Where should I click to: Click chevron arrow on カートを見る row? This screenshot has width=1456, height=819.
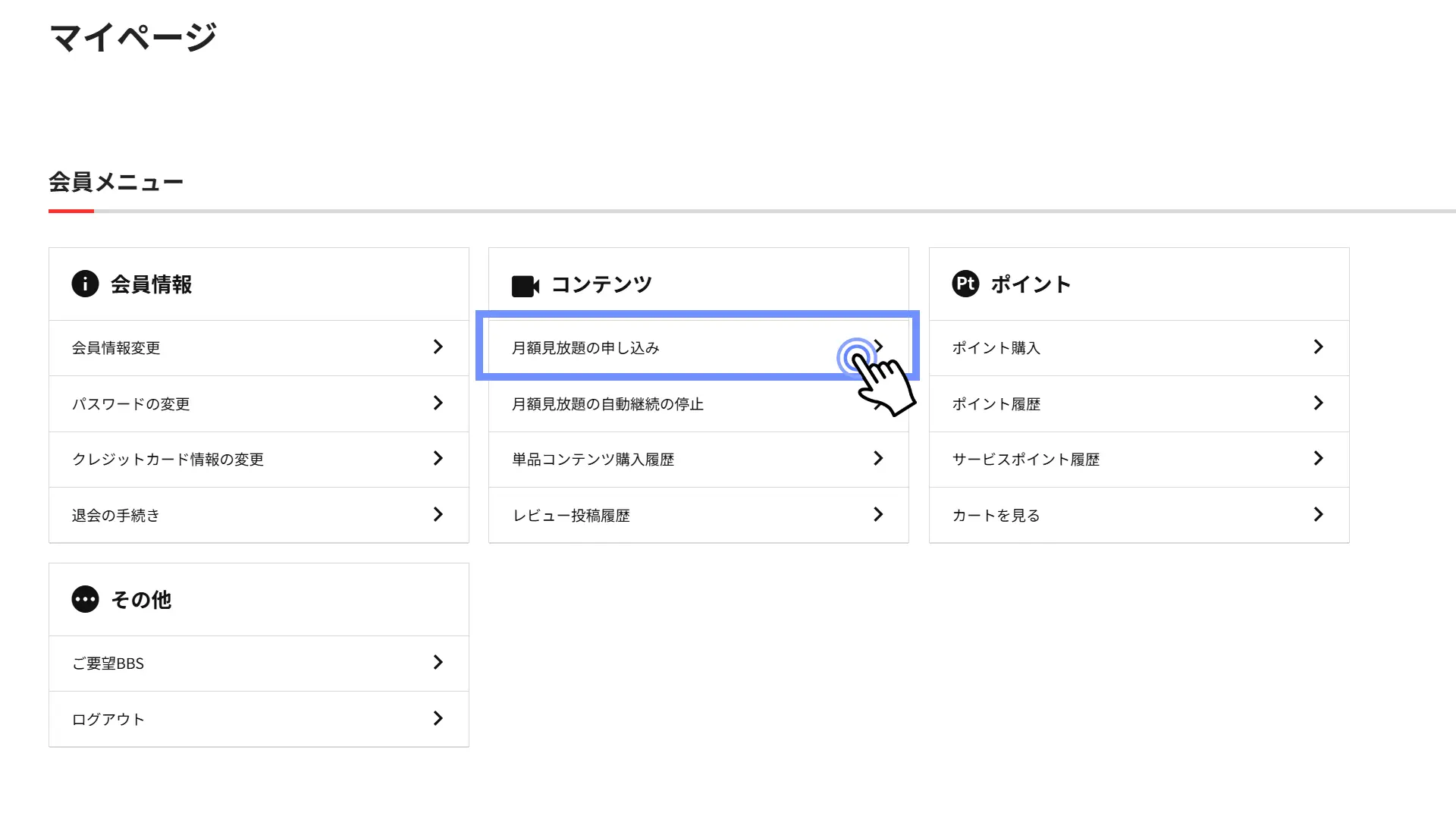pos(1319,514)
